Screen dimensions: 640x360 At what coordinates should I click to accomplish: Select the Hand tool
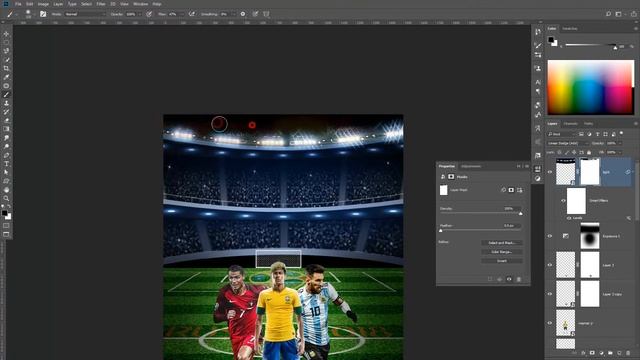[x=6, y=190]
